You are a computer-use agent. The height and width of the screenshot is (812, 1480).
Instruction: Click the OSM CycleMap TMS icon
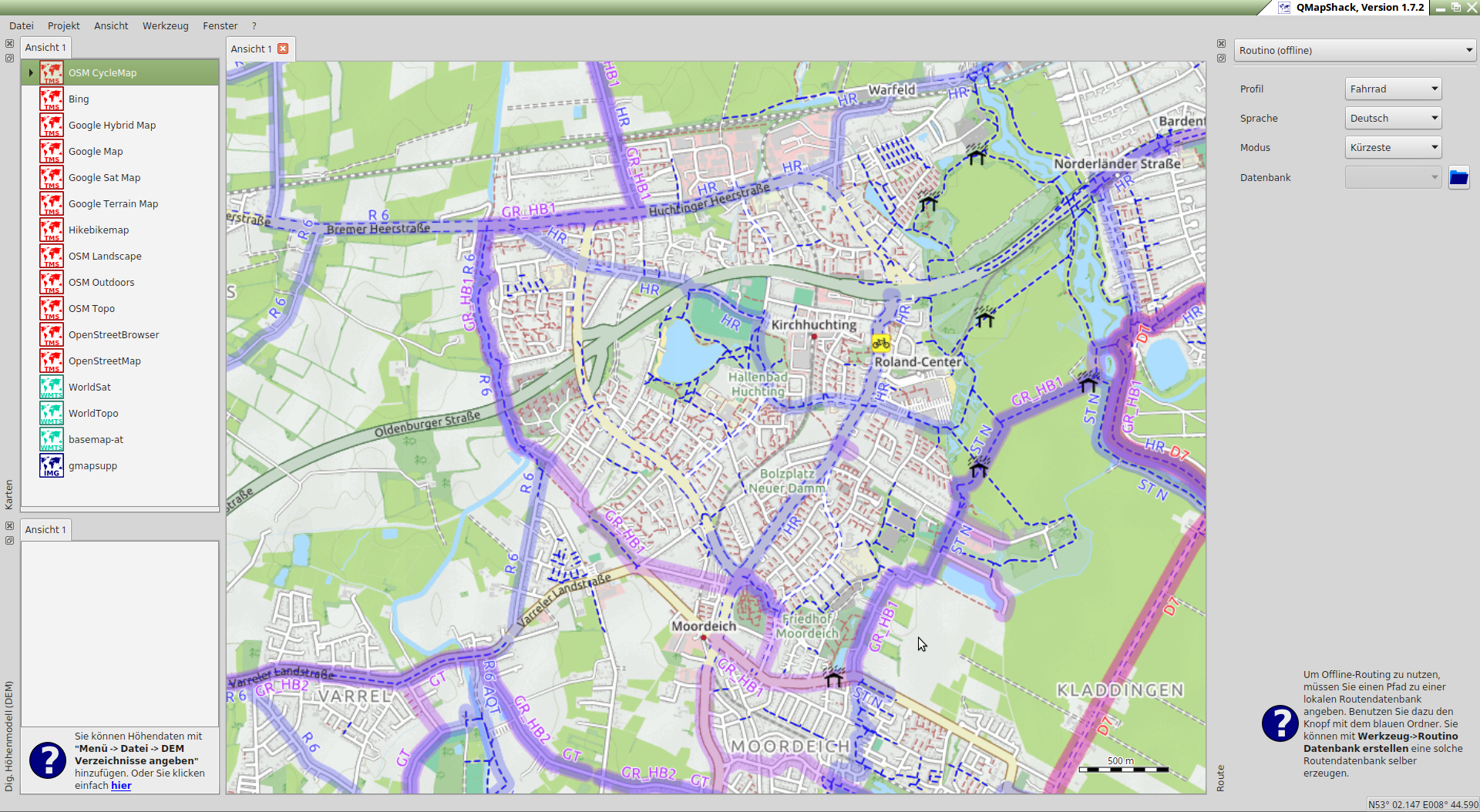52,72
